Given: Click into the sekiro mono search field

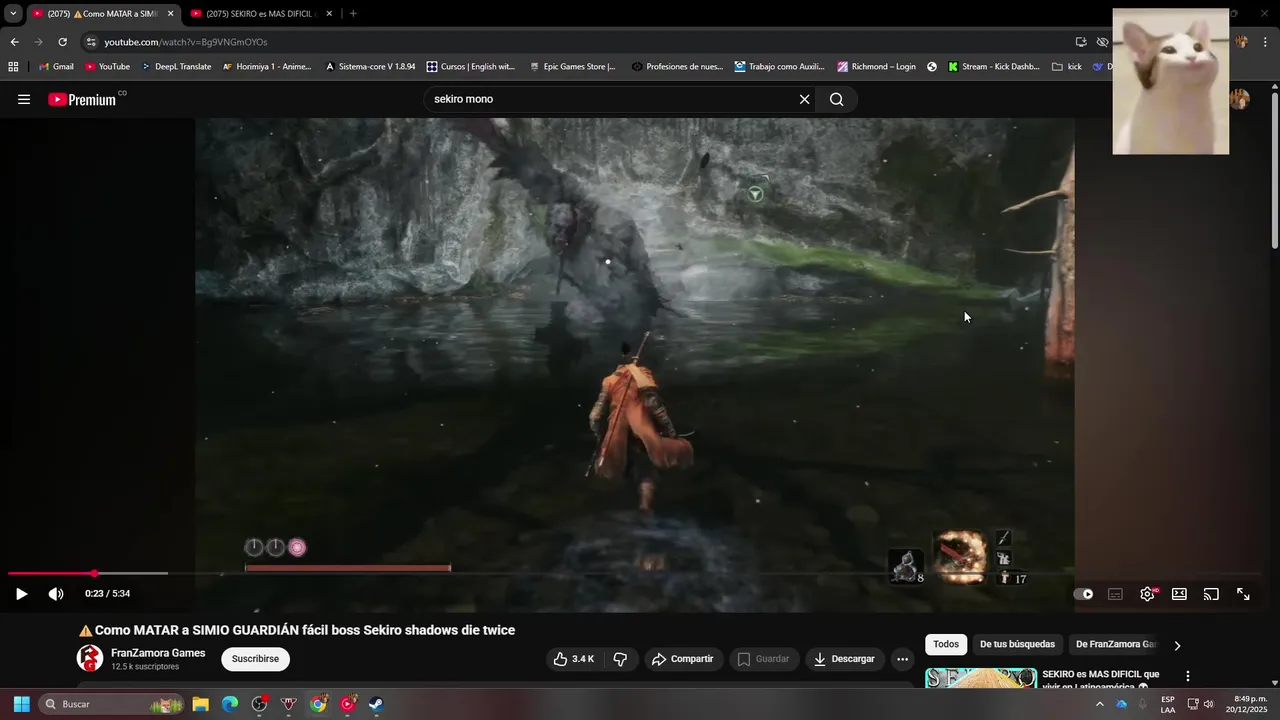Looking at the screenshot, I should click(610, 99).
